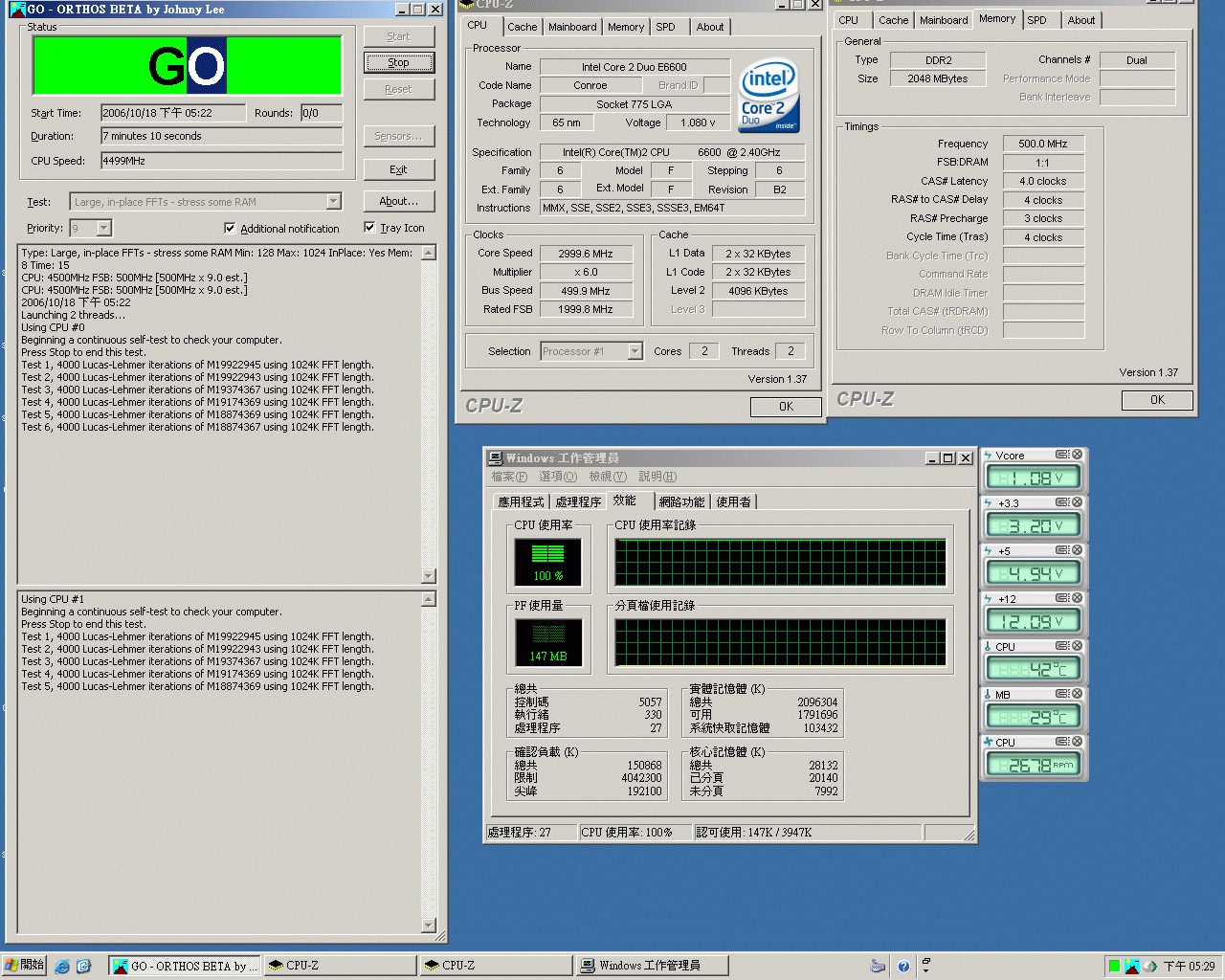Click the CPU #1 log scrollbar down arrow
Viewport: 1225px width, 980px height.
[x=429, y=925]
